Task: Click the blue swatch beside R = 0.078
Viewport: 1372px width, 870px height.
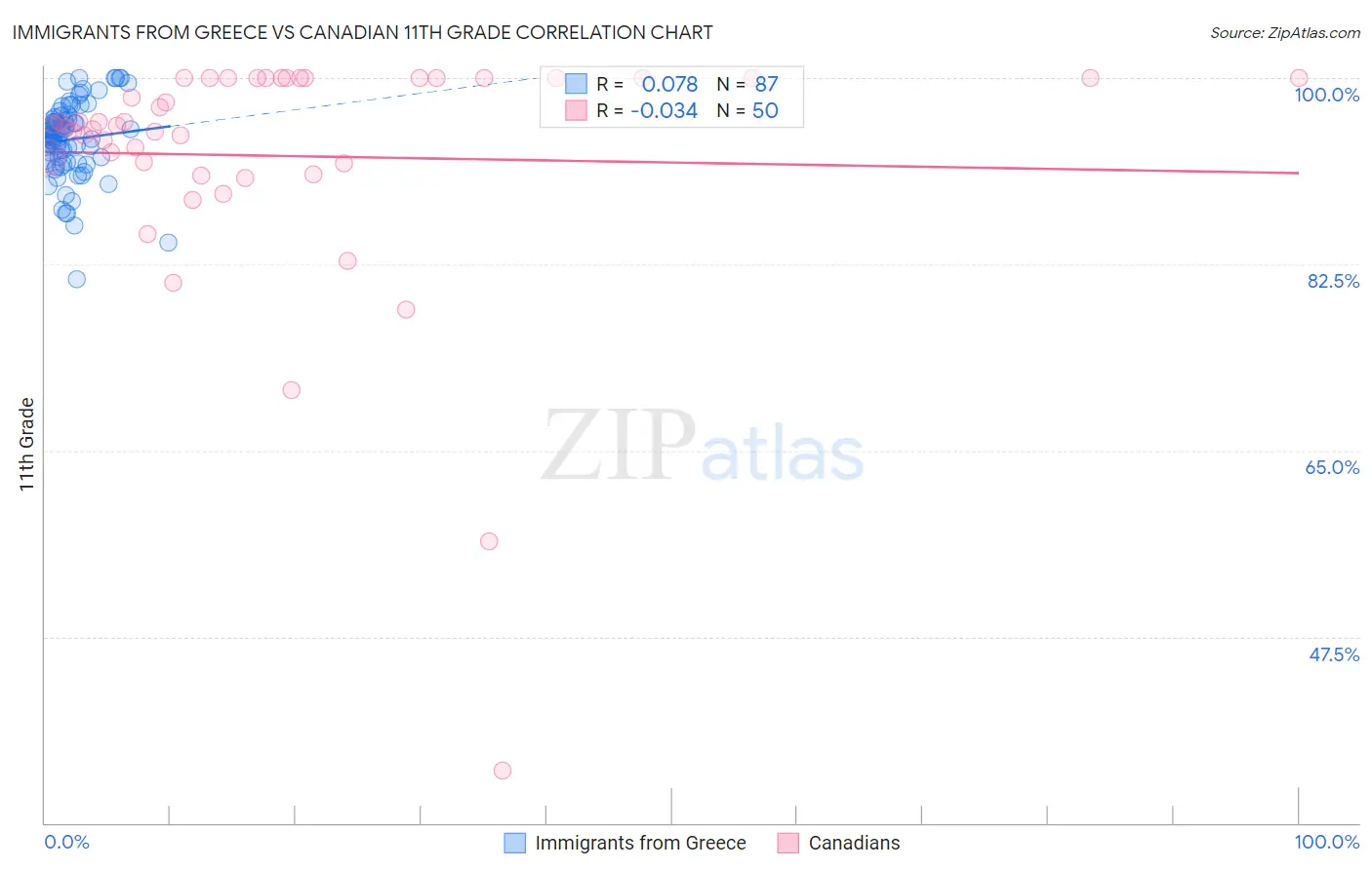Action: [576, 85]
